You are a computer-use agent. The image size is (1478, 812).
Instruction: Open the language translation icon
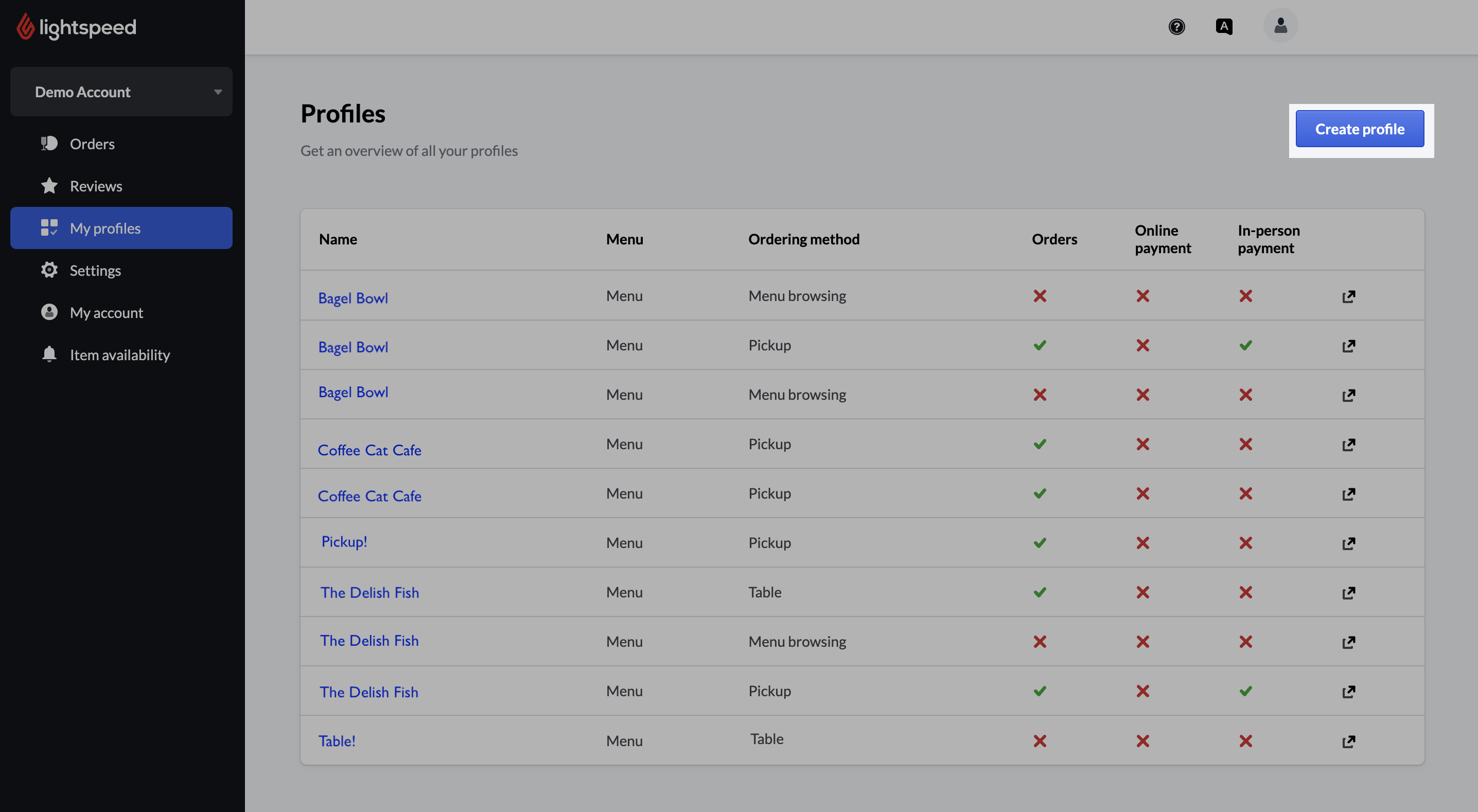(1223, 26)
